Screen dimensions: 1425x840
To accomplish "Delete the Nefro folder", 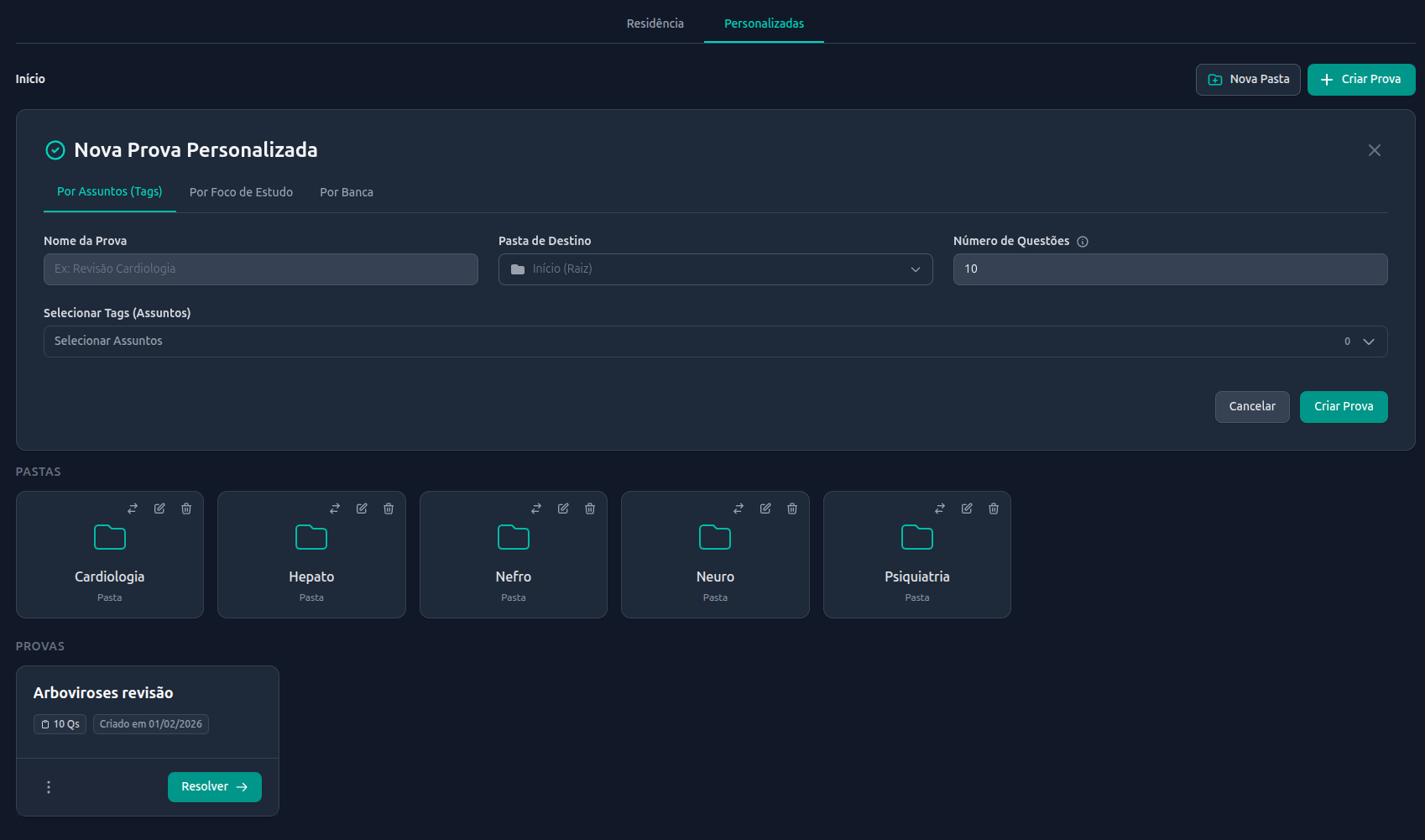I will (590, 509).
